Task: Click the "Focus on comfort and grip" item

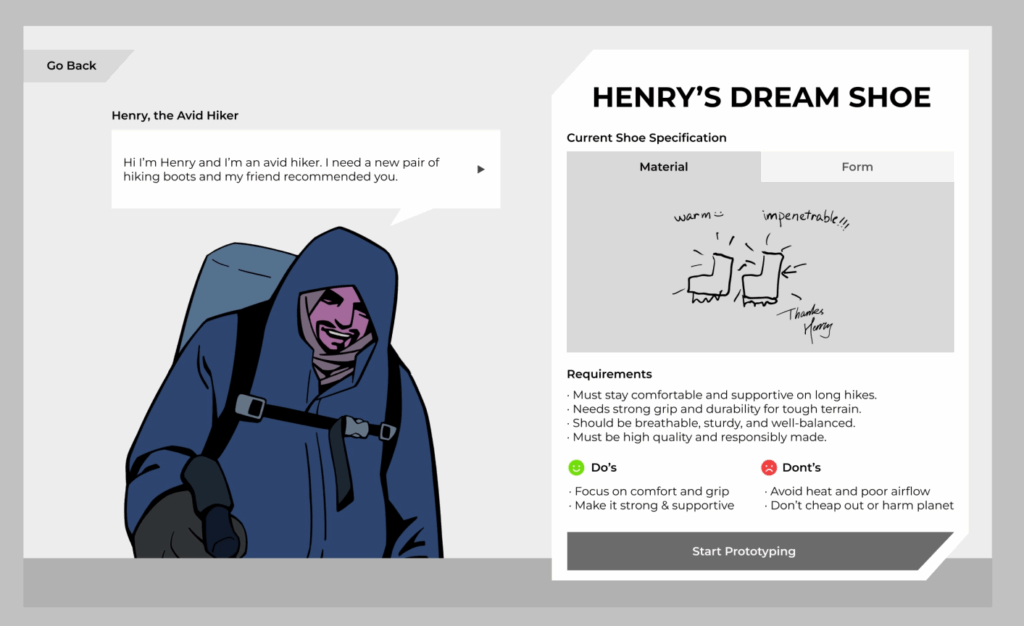Action: pos(651,491)
